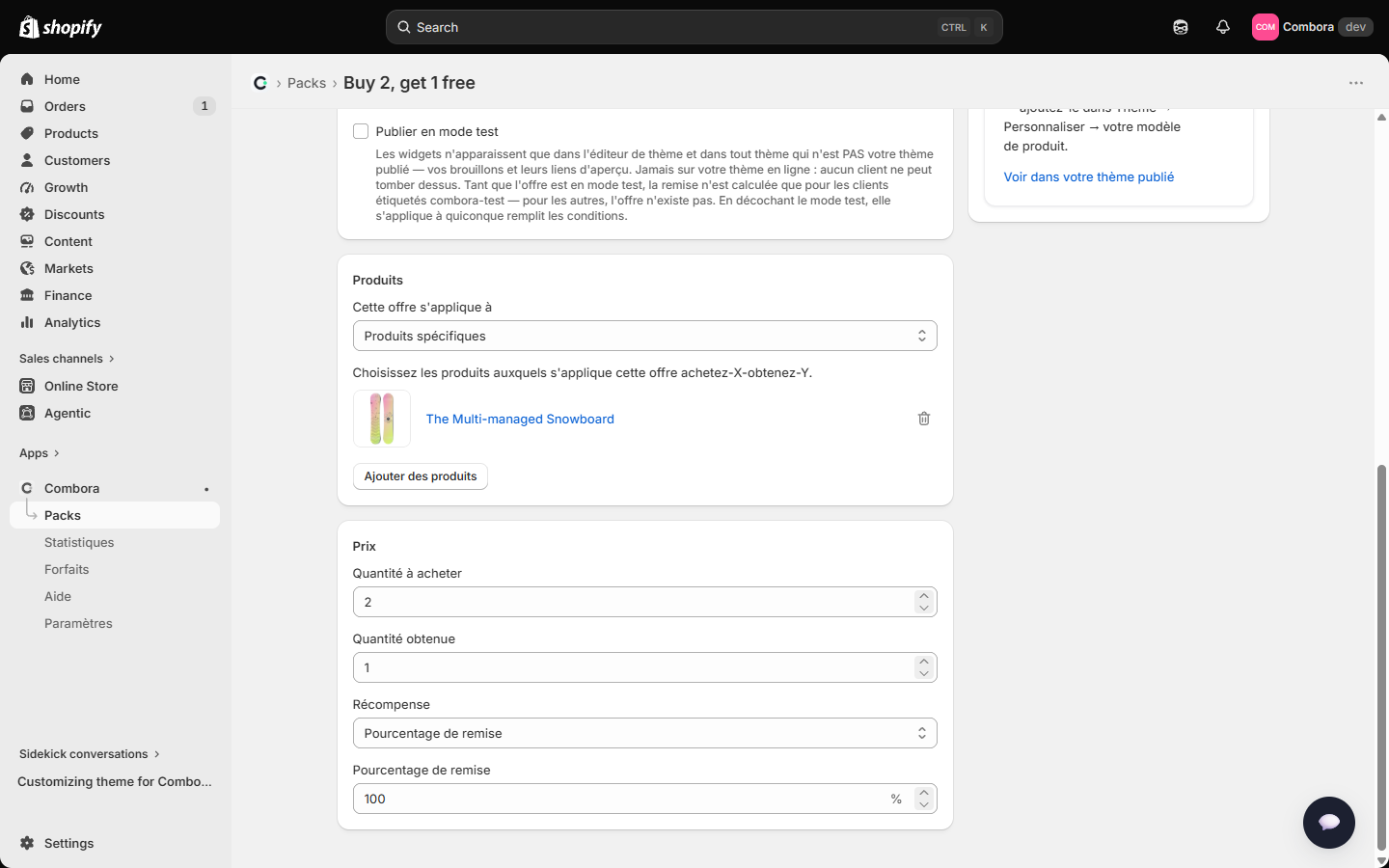Screen dimensions: 1389x868
Task: Go back to Packs via breadcrumb
Action: click(x=307, y=83)
